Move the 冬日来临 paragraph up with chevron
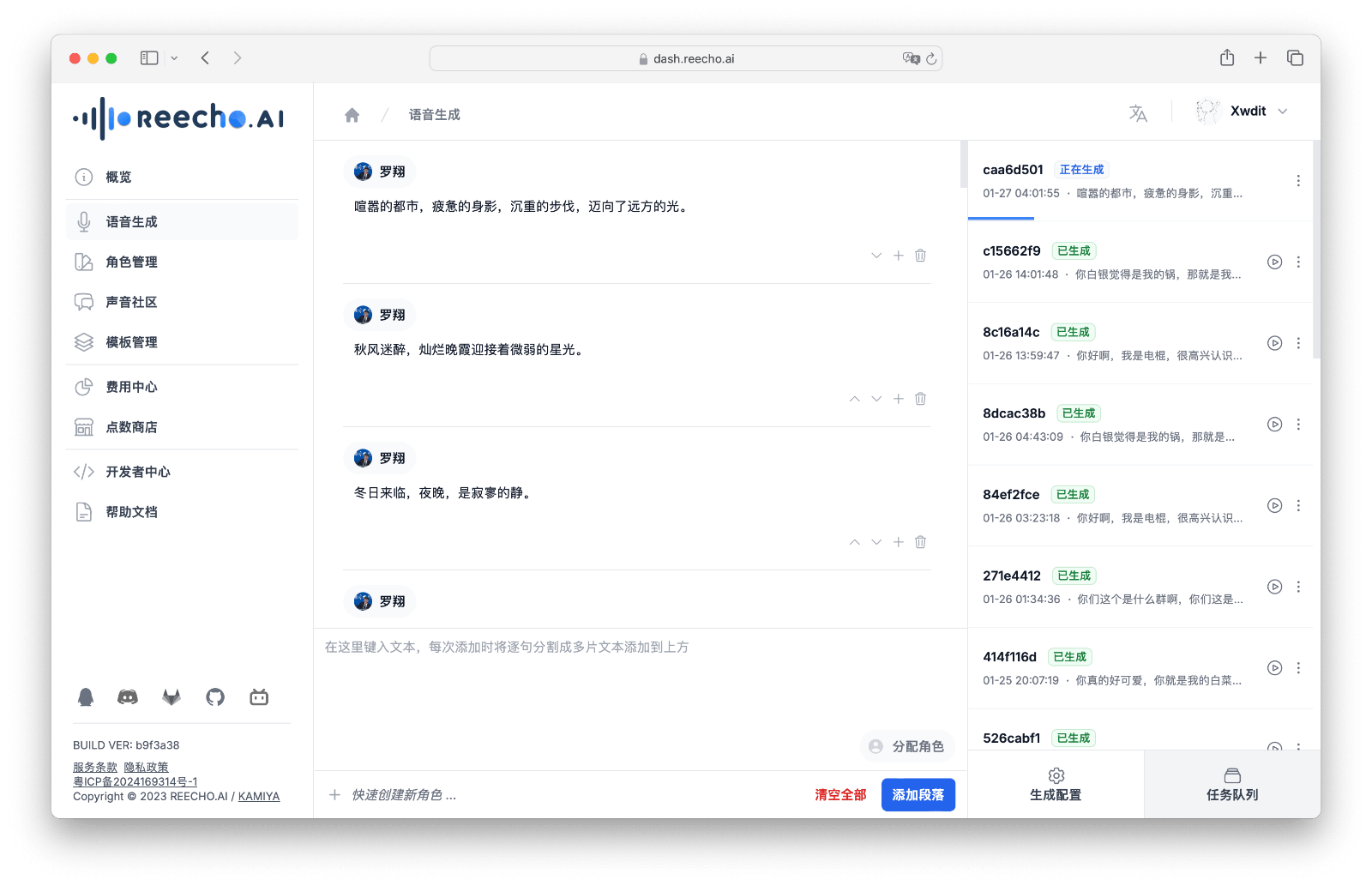Screen dimensions: 1372x886 (854, 541)
